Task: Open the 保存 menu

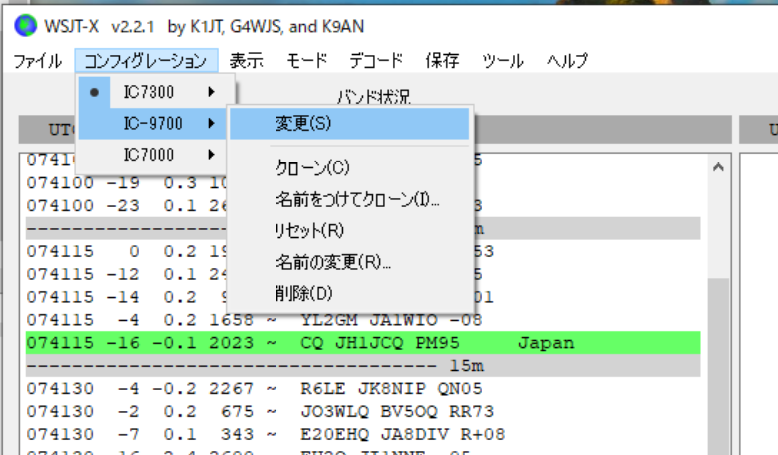Action: click(442, 61)
